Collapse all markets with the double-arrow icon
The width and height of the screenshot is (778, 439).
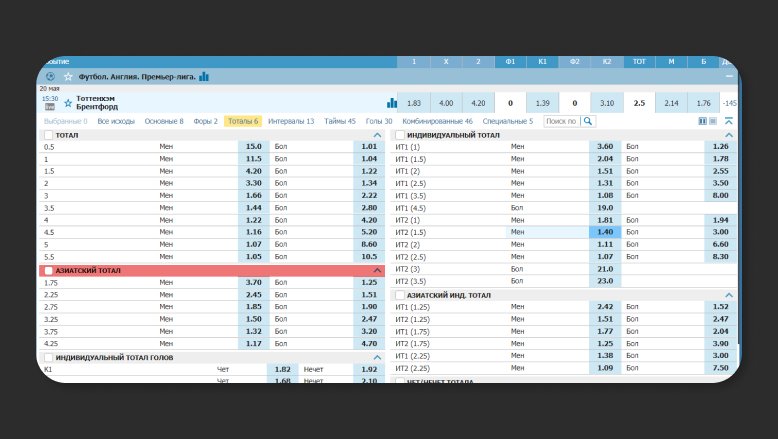tap(729, 121)
